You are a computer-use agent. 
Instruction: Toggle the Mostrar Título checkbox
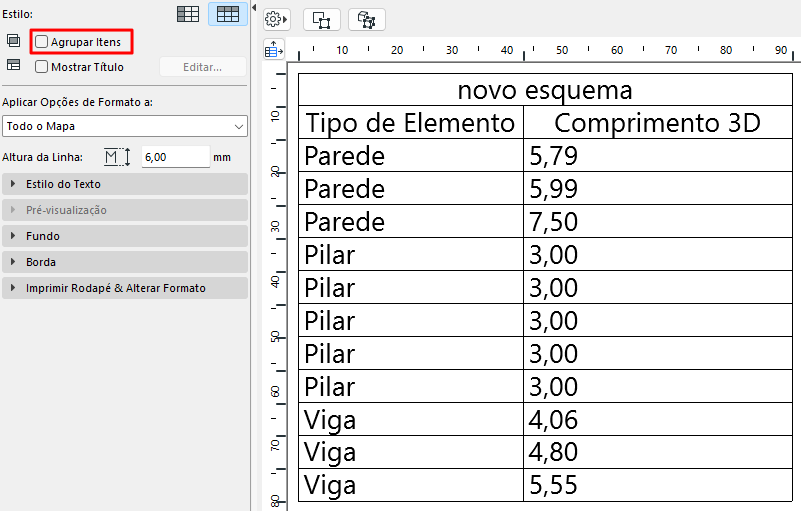[41, 67]
